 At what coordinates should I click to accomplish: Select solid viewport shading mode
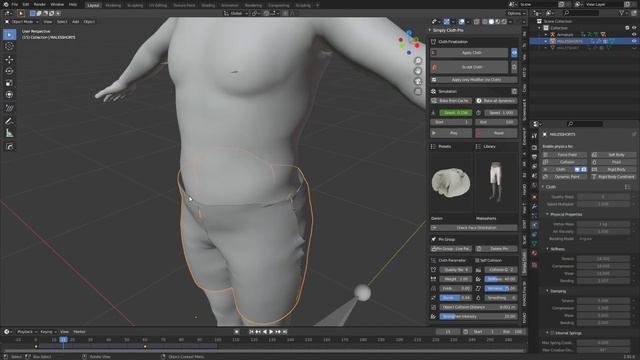coord(491,22)
